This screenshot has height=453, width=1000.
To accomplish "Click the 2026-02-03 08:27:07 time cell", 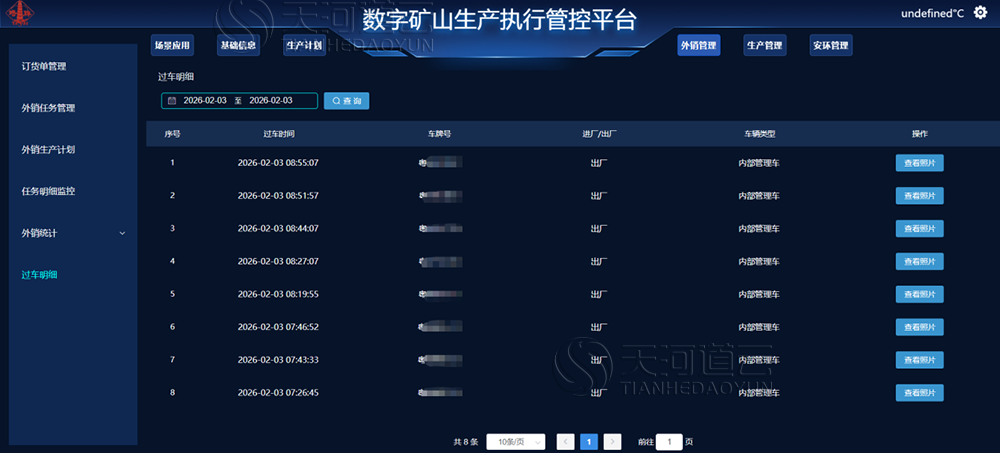I will (278, 261).
